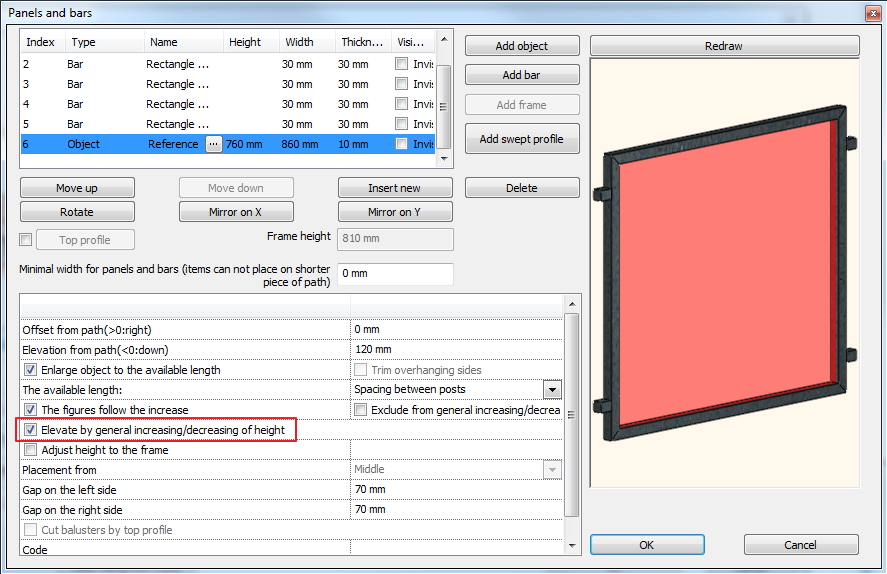Viewport: 887px width, 574px height.
Task: Move the selected item up
Action: pyautogui.click(x=77, y=188)
